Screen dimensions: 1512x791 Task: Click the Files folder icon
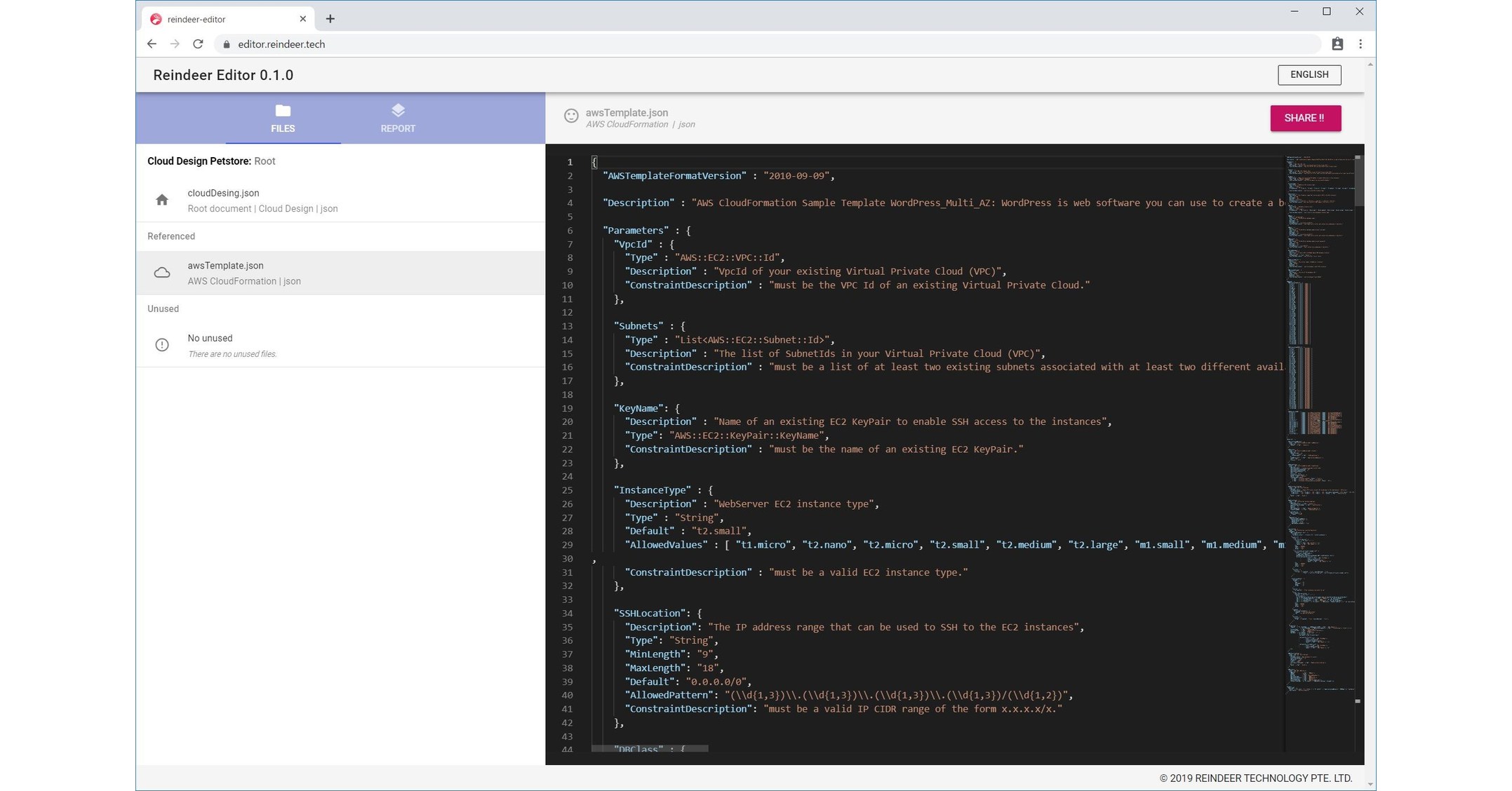283,111
